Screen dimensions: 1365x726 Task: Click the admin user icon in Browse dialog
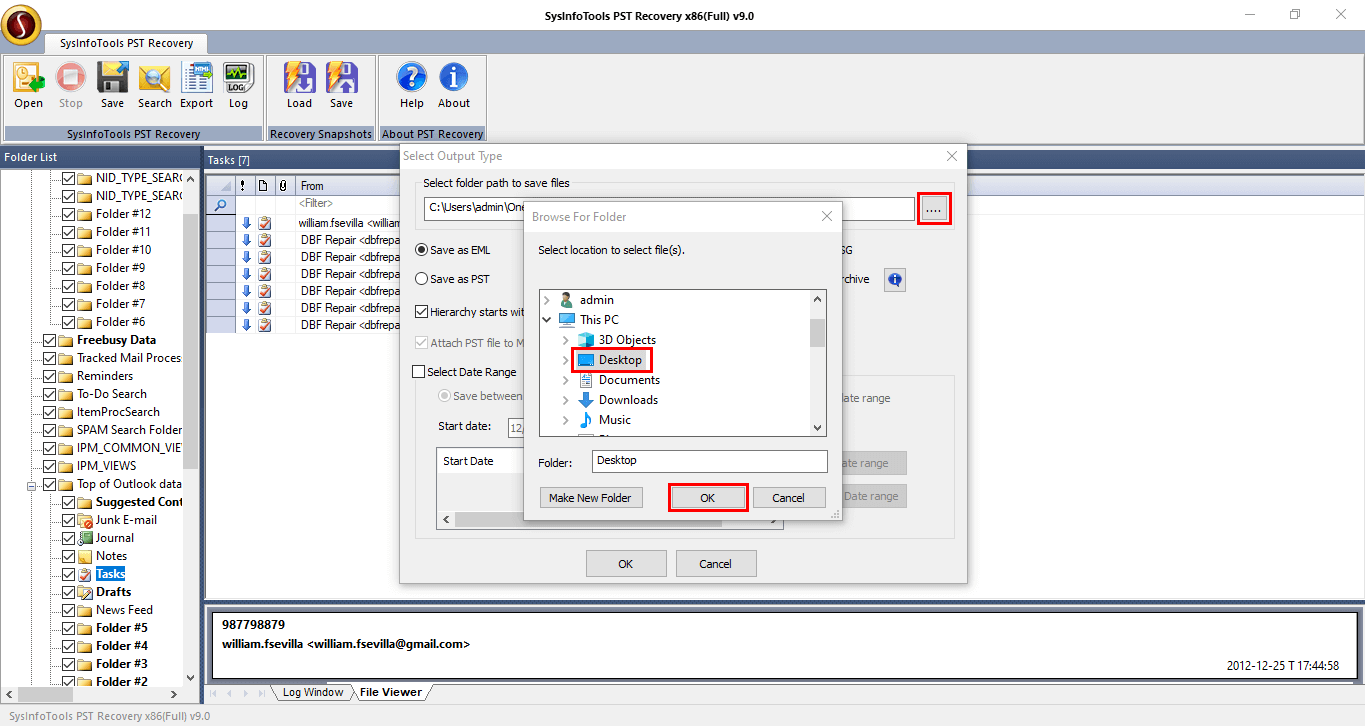tap(567, 300)
